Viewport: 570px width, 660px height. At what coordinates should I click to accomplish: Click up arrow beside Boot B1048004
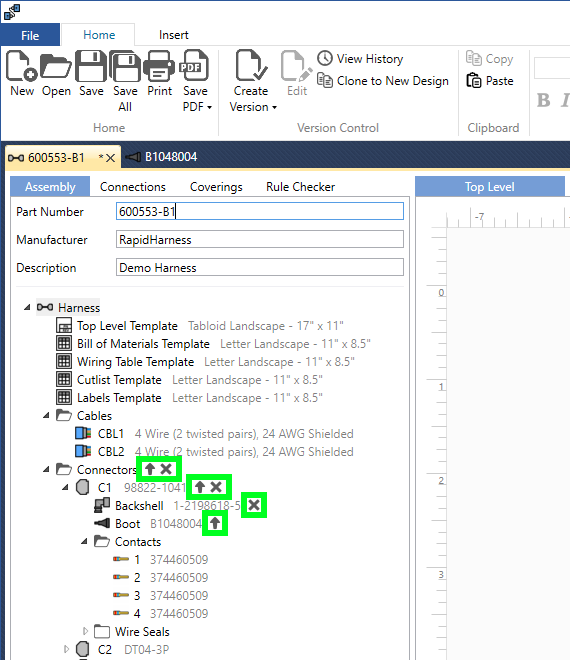(215, 523)
